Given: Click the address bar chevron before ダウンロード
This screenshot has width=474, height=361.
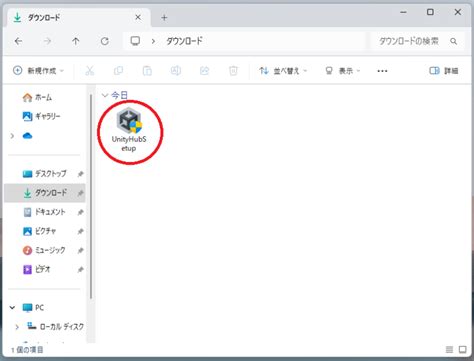Looking at the screenshot, I should point(153,41).
